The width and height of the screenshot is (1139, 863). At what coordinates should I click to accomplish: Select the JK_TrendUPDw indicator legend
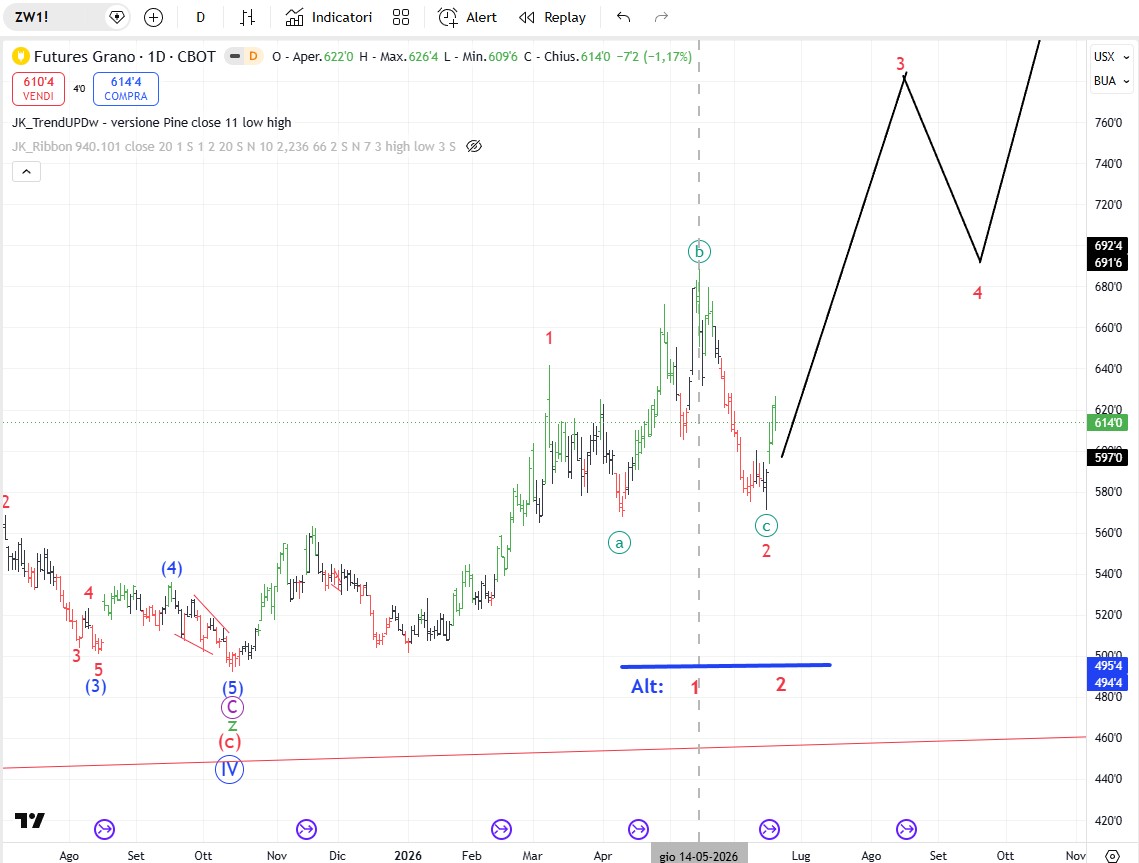point(151,122)
